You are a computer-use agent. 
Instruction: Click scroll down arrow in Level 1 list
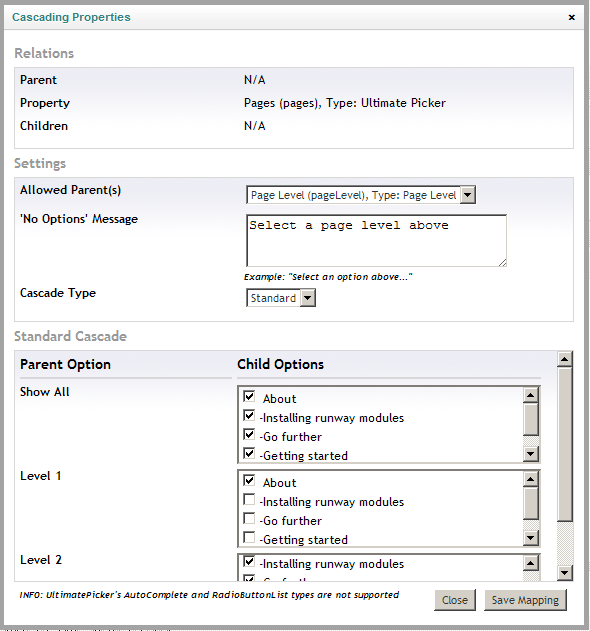(530, 538)
